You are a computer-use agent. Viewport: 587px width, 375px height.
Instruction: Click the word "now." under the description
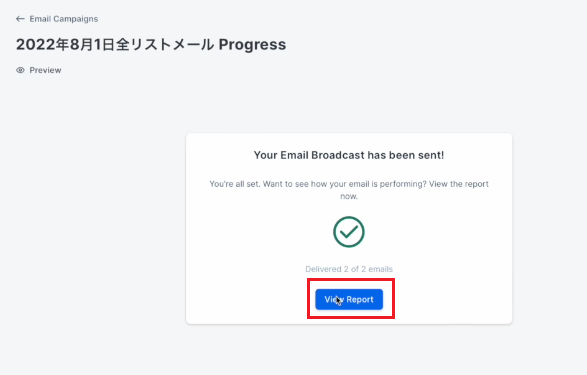pos(349,196)
